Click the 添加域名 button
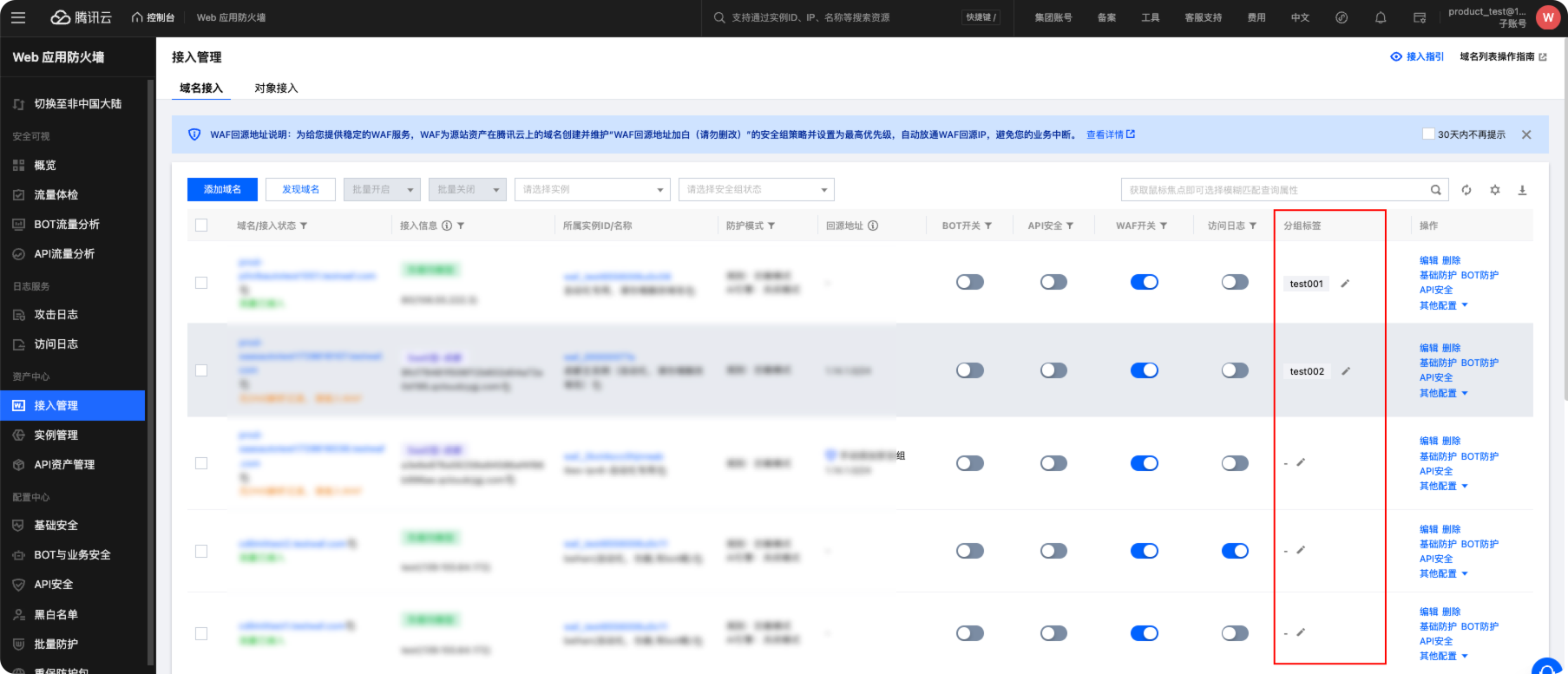The height and width of the screenshot is (674, 1568). [222, 189]
